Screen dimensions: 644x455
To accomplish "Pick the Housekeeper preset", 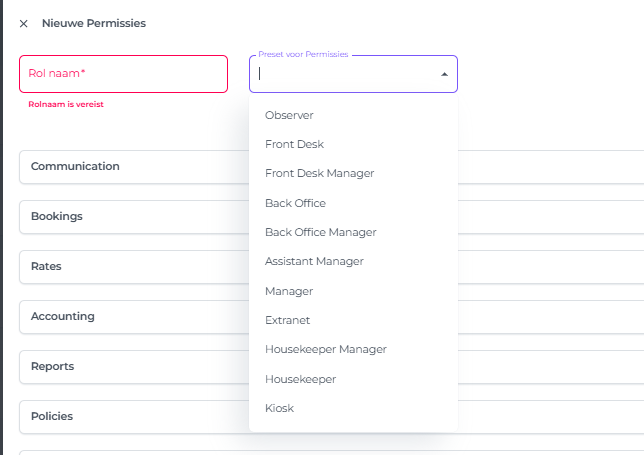I will [x=300, y=379].
